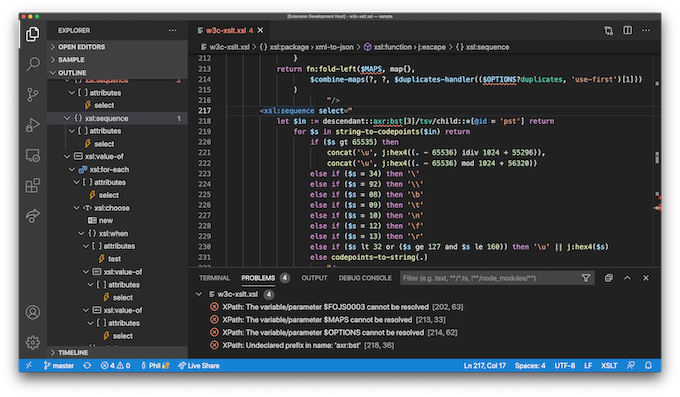Open the Remote Explorer view

point(33,155)
